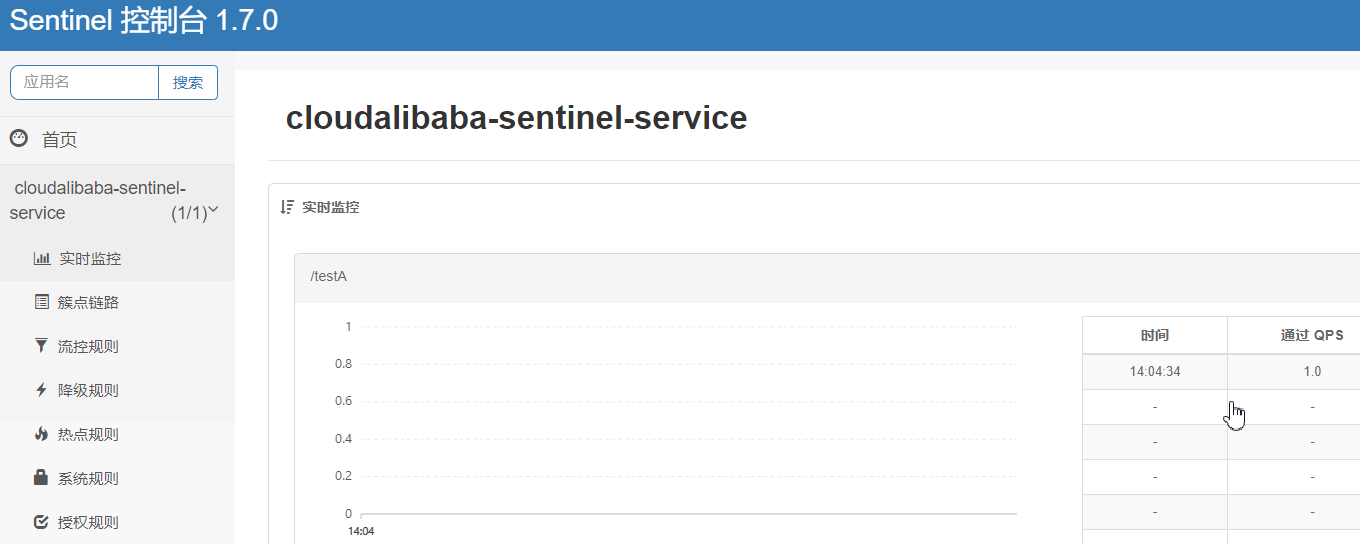Open the 簇点链路 menu item
This screenshot has height=544, width=1360.
(x=88, y=302)
